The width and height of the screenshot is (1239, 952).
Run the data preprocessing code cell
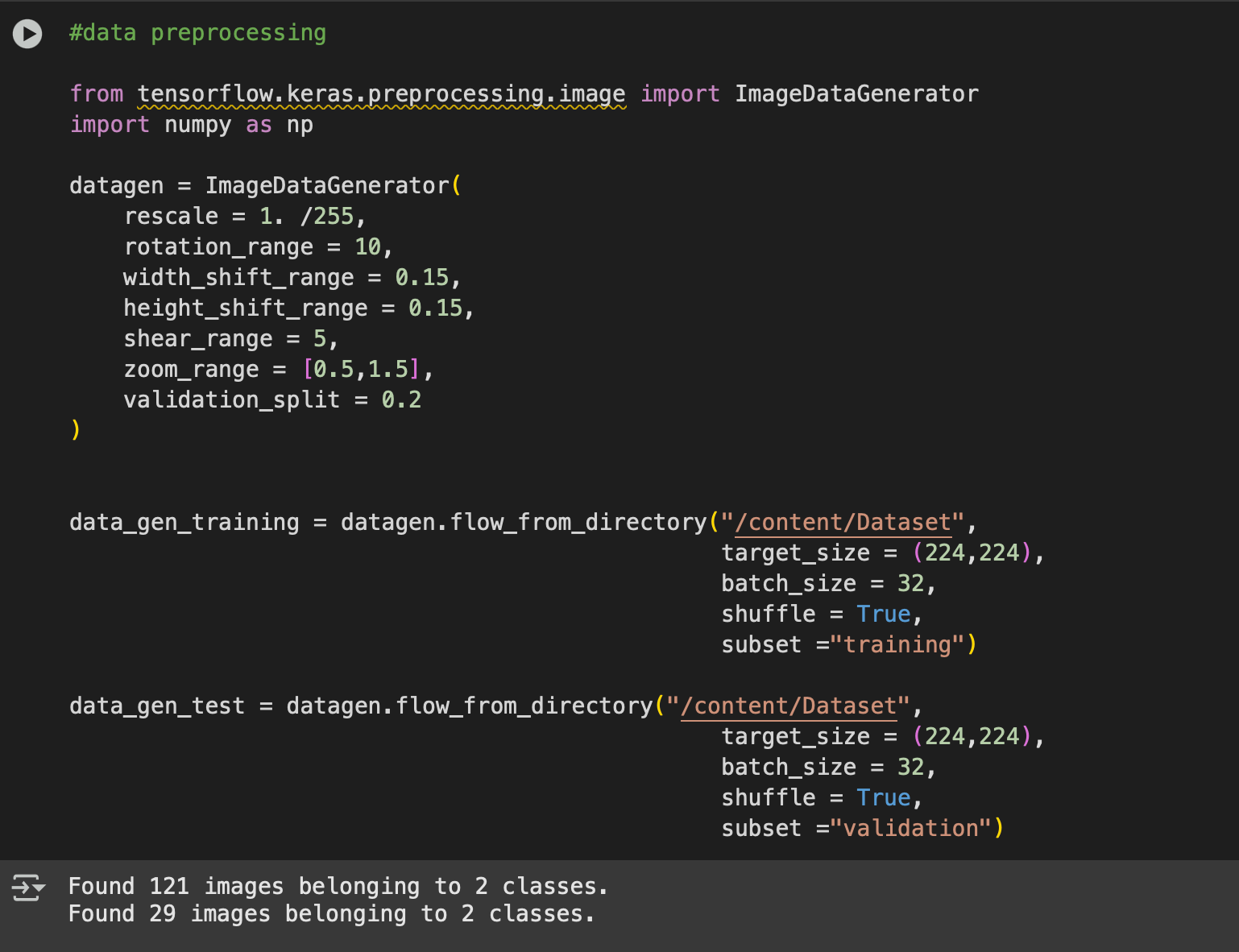[x=27, y=34]
